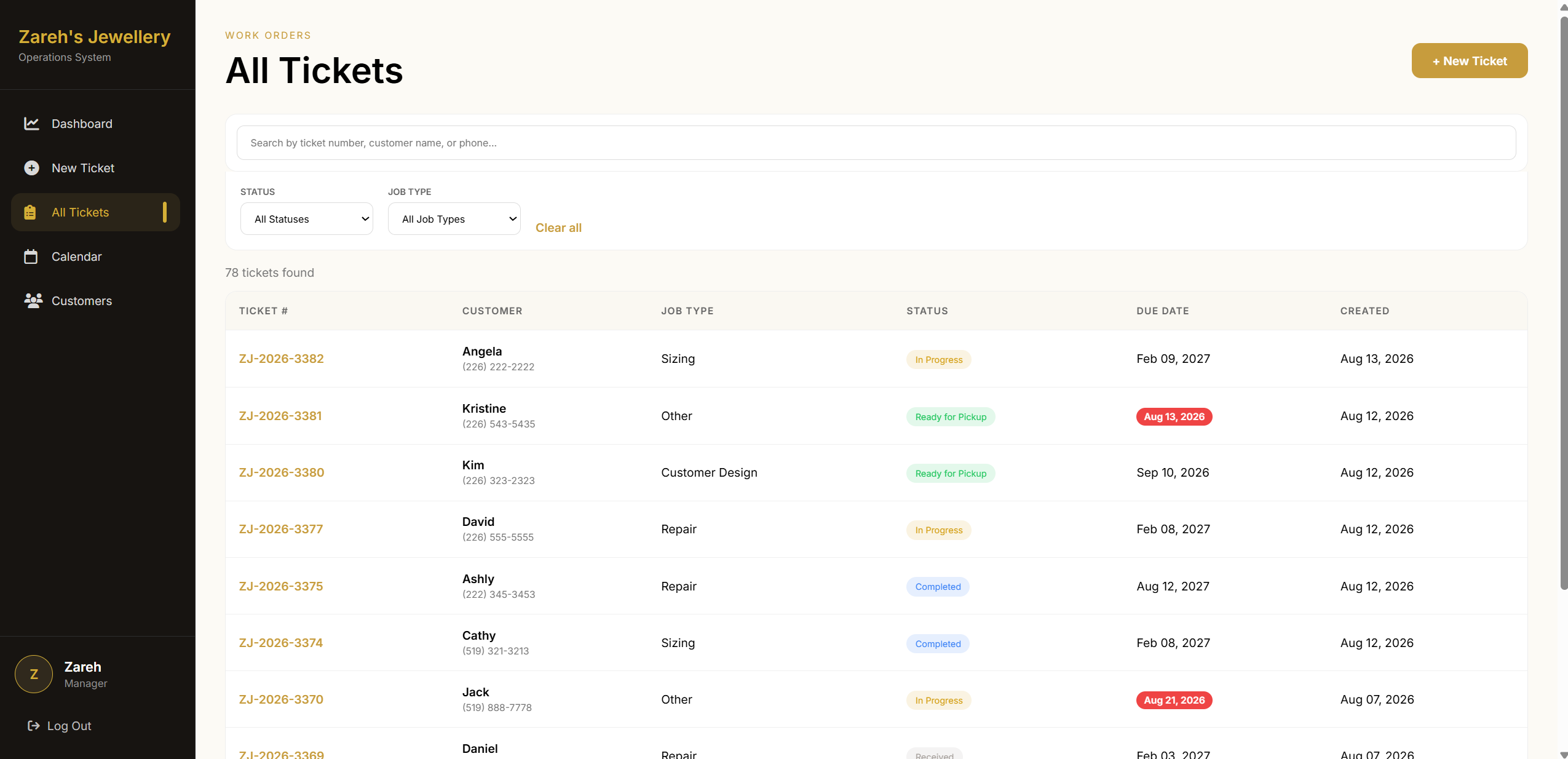Click Log Out link
Image resolution: width=1568 pixels, height=759 pixels.
pyautogui.click(x=60, y=726)
